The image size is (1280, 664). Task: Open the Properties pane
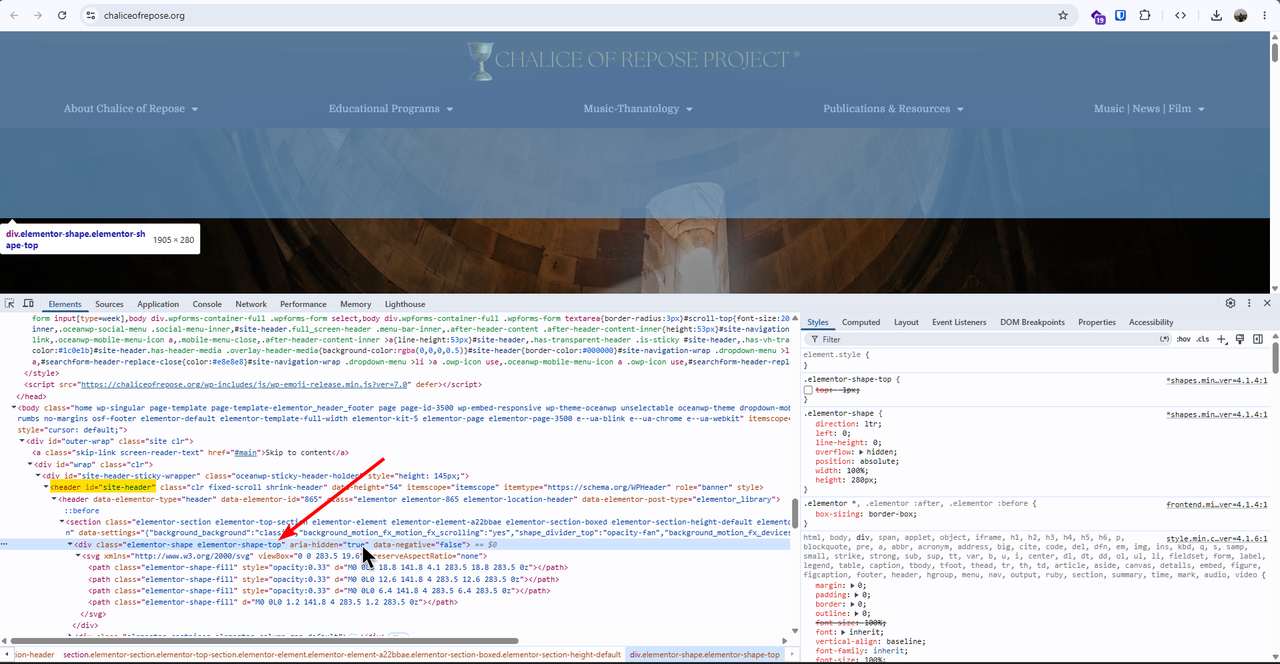tap(1097, 322)
